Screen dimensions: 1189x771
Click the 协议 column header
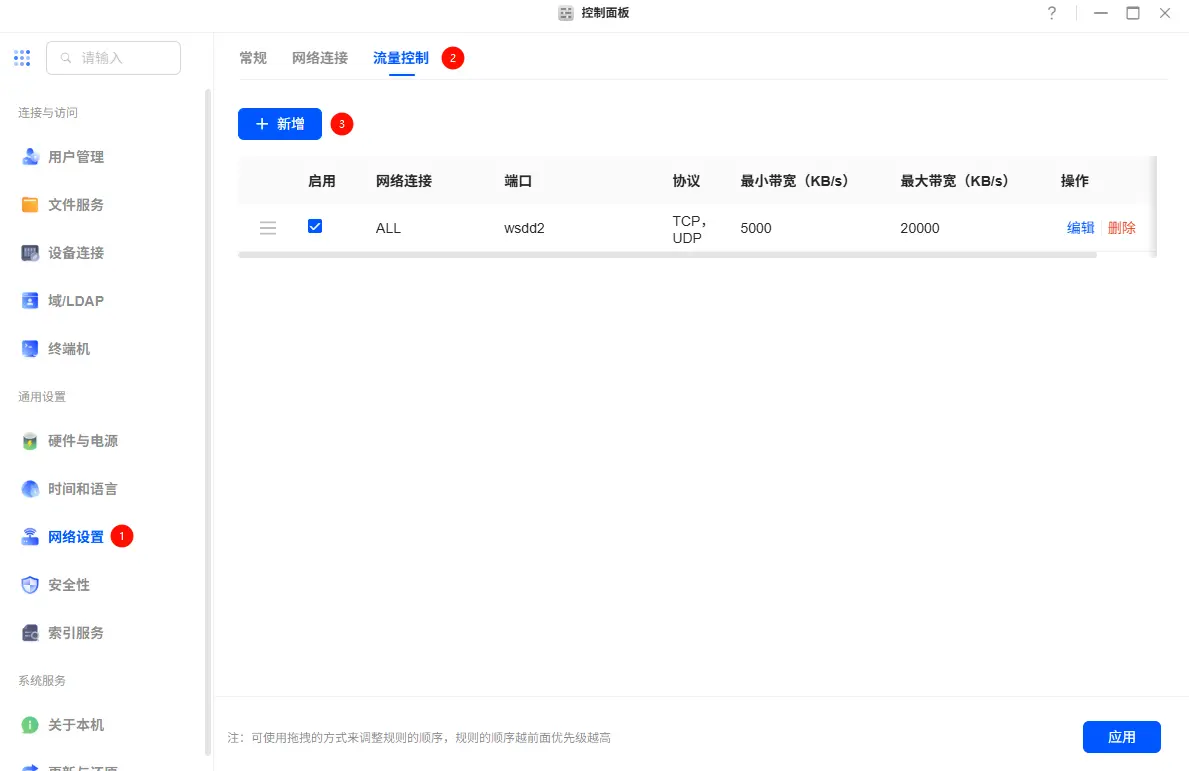point(686,180)
